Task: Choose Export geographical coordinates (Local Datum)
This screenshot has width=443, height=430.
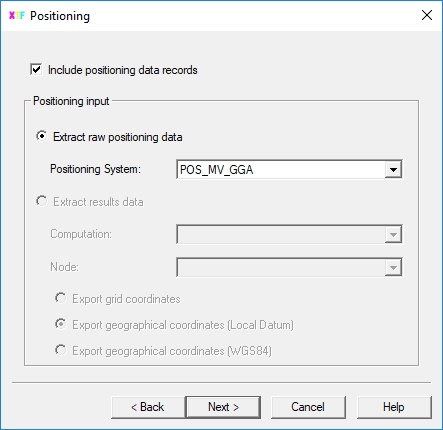Action: (61, 324)
